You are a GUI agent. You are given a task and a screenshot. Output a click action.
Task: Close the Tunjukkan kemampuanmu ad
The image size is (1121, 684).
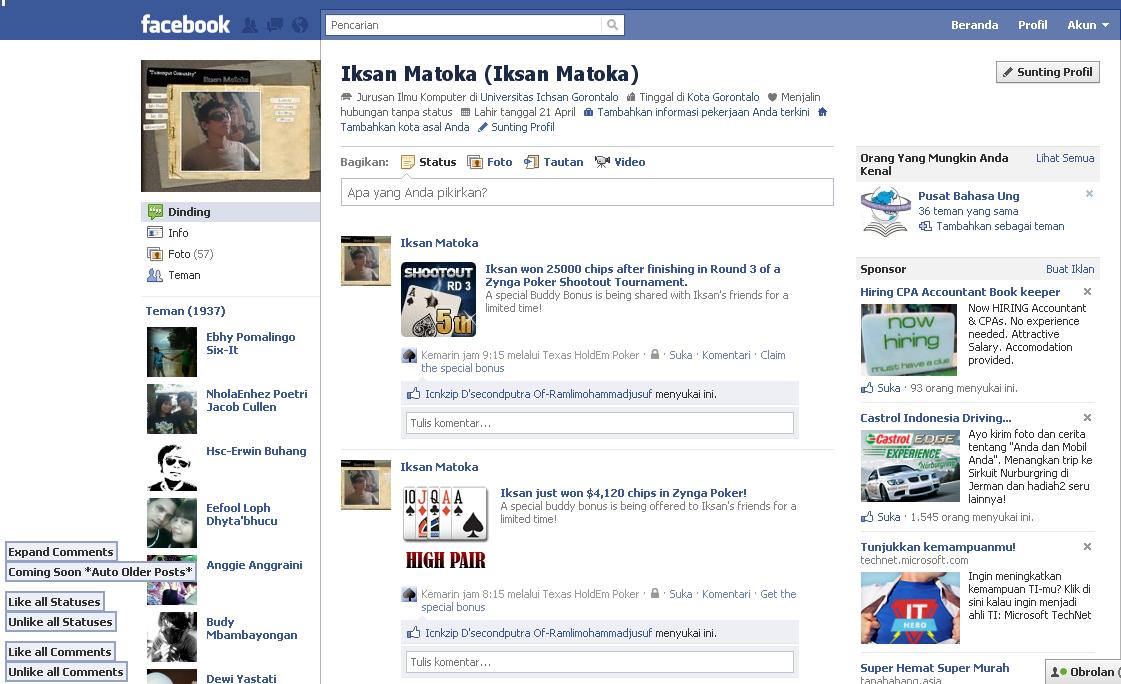coord(1087,547)
